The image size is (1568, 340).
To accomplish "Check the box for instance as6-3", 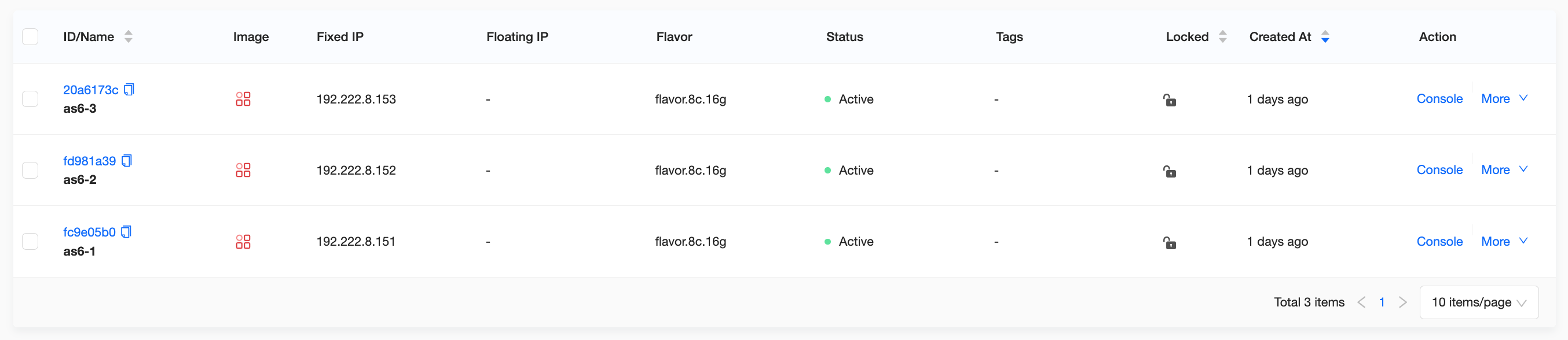I will pyautogui.click(x=31, y=99).
